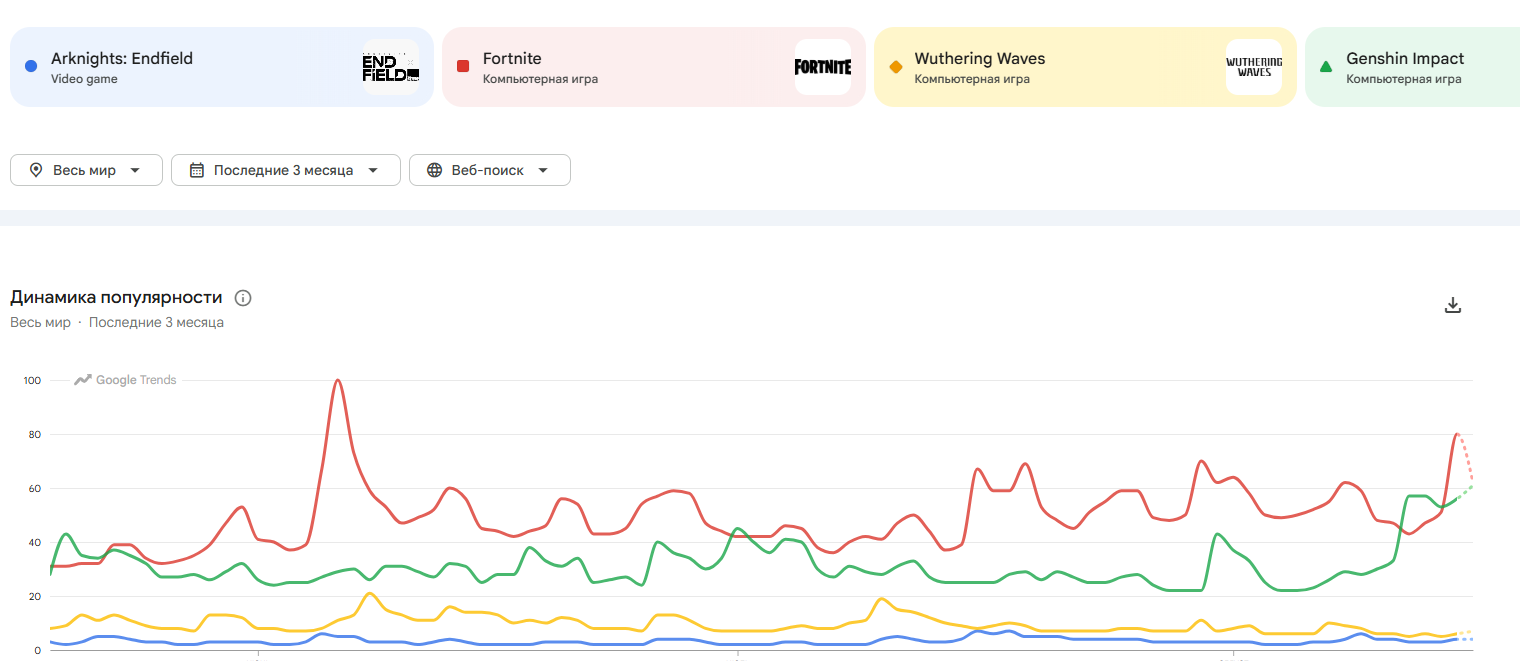Viewport: 1520px width, 661px height.
Task: Click green triangle marker for Genshin Impact
Action: tap(1326, 66)
